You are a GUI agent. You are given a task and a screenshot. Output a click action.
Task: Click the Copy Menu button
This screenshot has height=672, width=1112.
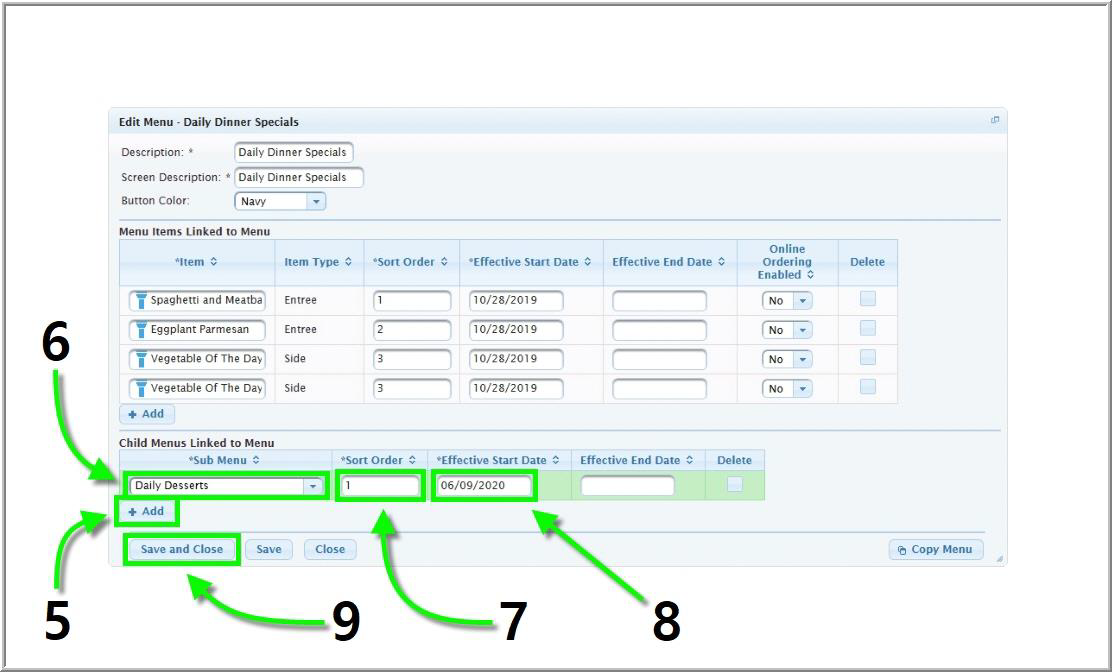coord(935,549)
